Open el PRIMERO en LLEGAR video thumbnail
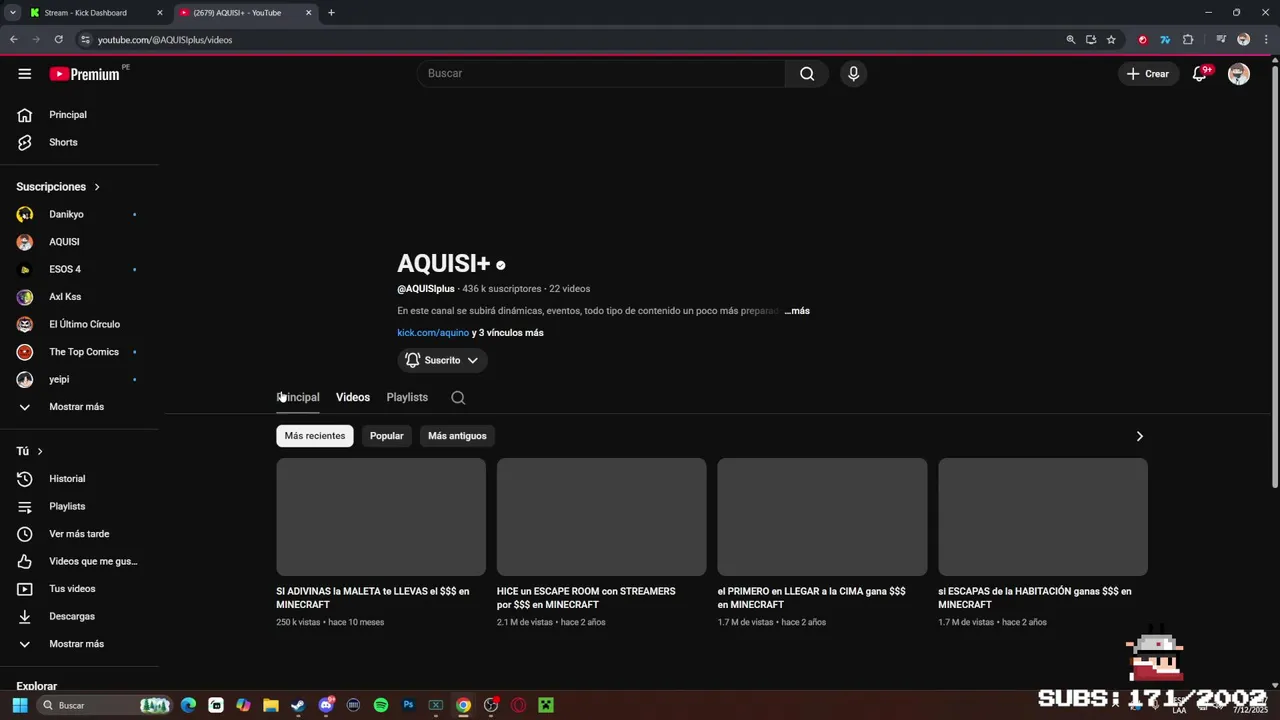 click(x=822, y=517)
